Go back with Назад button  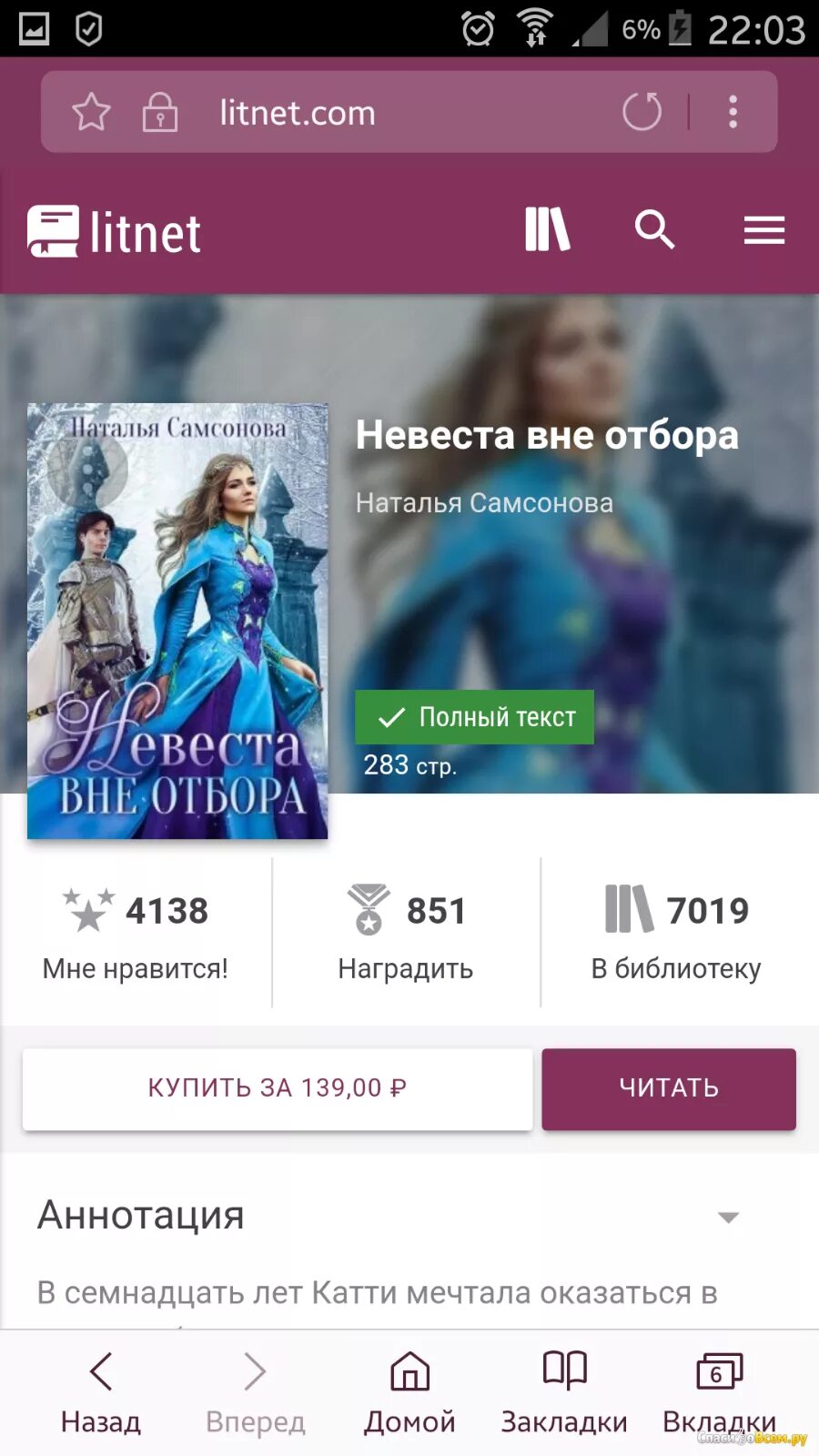[101, 1393]
